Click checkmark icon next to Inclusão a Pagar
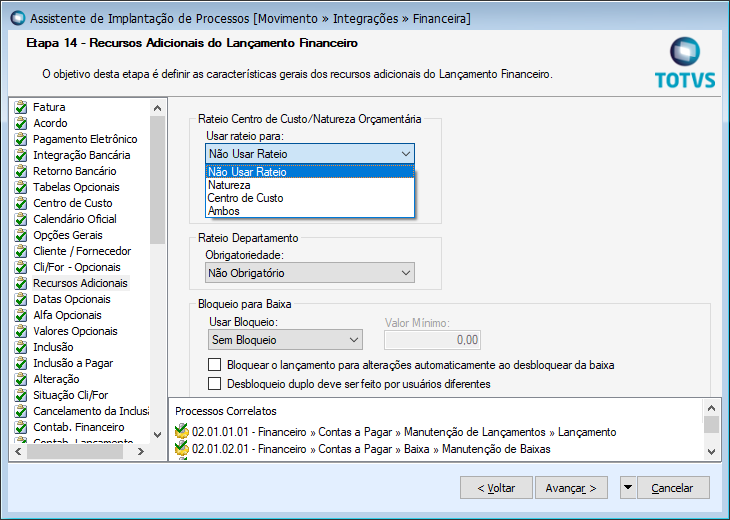Image resolution: width=730 pixels, height=520 pixels. coord(20,363)
